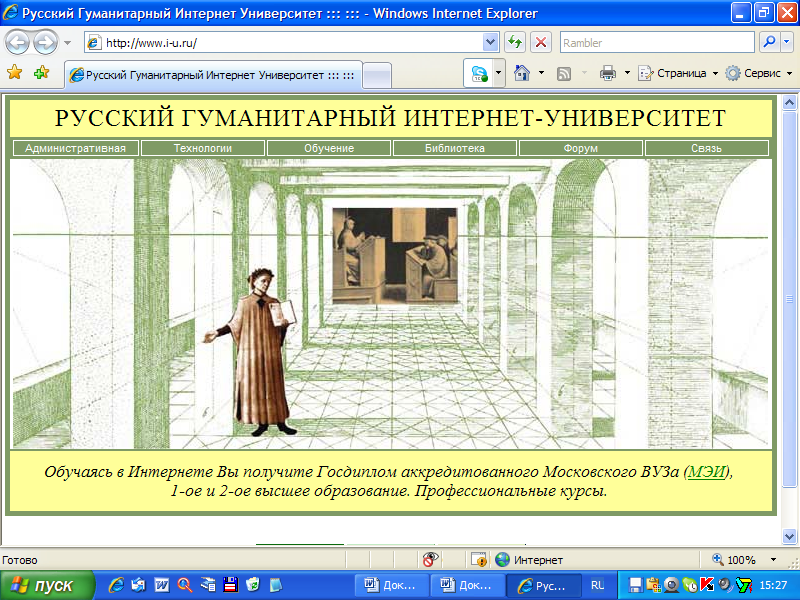Follow the МЭИ hyperlink
Viewport: 800px width, 600px height.
pyautogui.click(x=707, y=472)
